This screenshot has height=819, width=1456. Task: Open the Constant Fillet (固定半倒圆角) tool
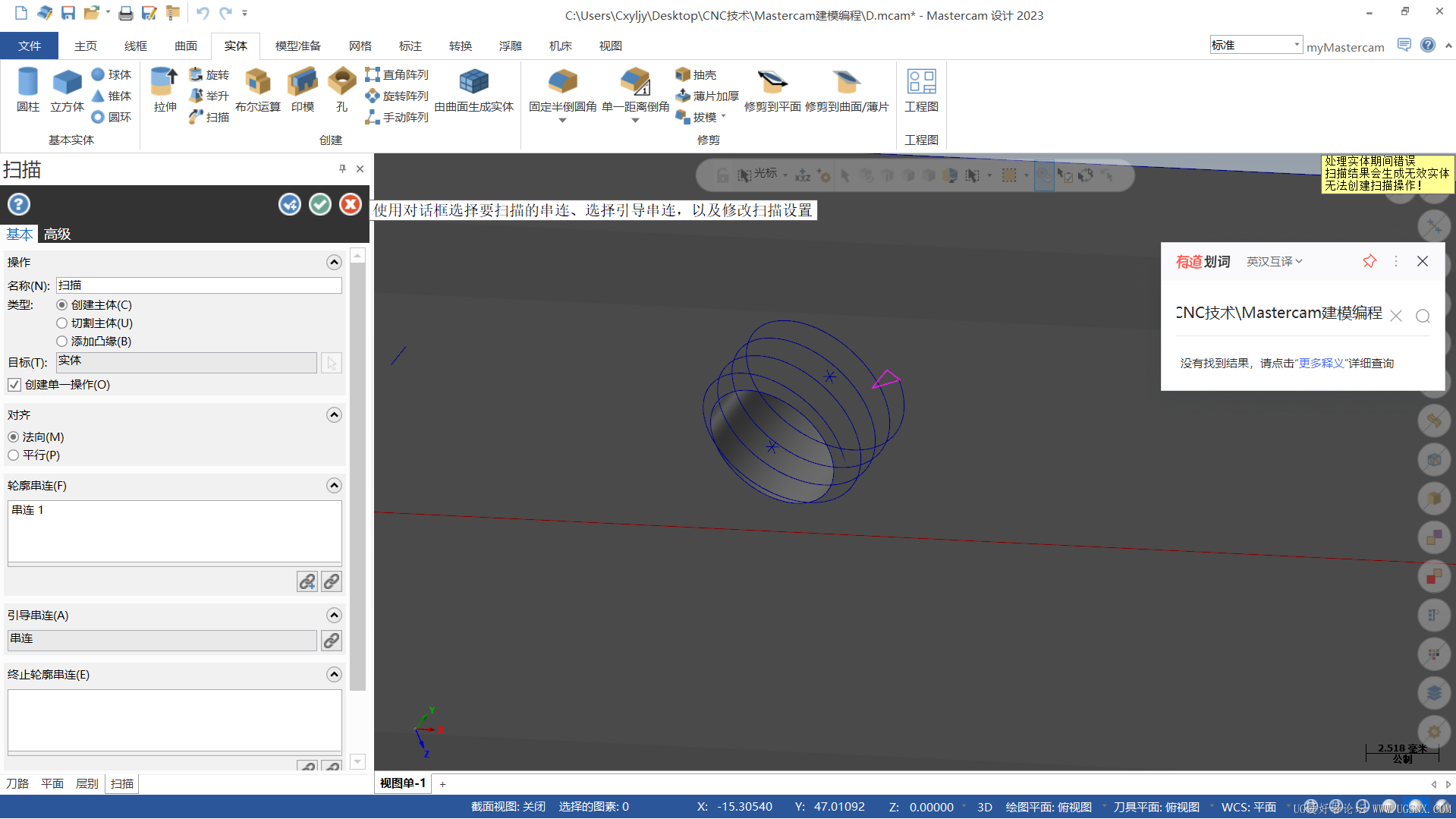click(563, 90)
